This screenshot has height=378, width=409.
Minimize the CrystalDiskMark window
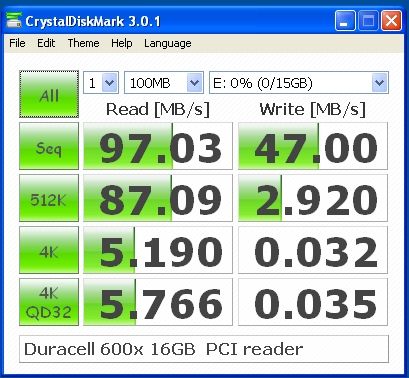pos(345,21)
